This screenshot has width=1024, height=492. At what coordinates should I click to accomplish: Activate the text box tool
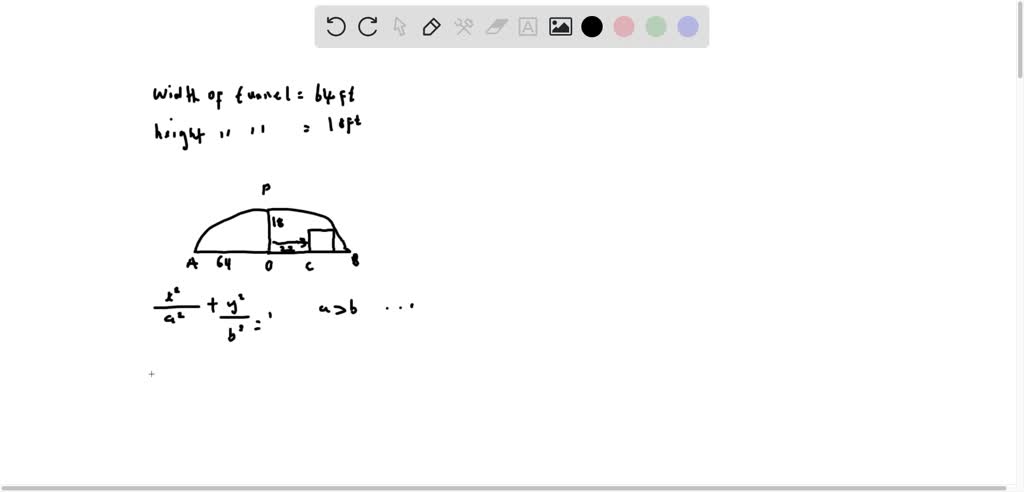pos(528,27)
